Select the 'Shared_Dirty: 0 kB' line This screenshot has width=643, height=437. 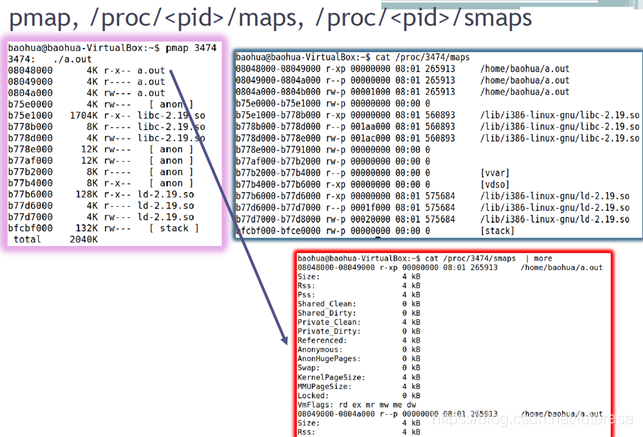(359, 313)
